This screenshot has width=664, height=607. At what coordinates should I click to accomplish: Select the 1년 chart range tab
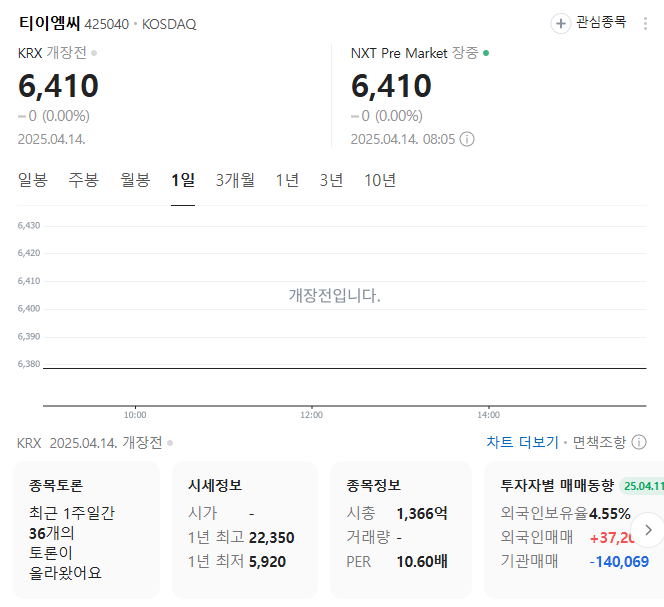287,180
